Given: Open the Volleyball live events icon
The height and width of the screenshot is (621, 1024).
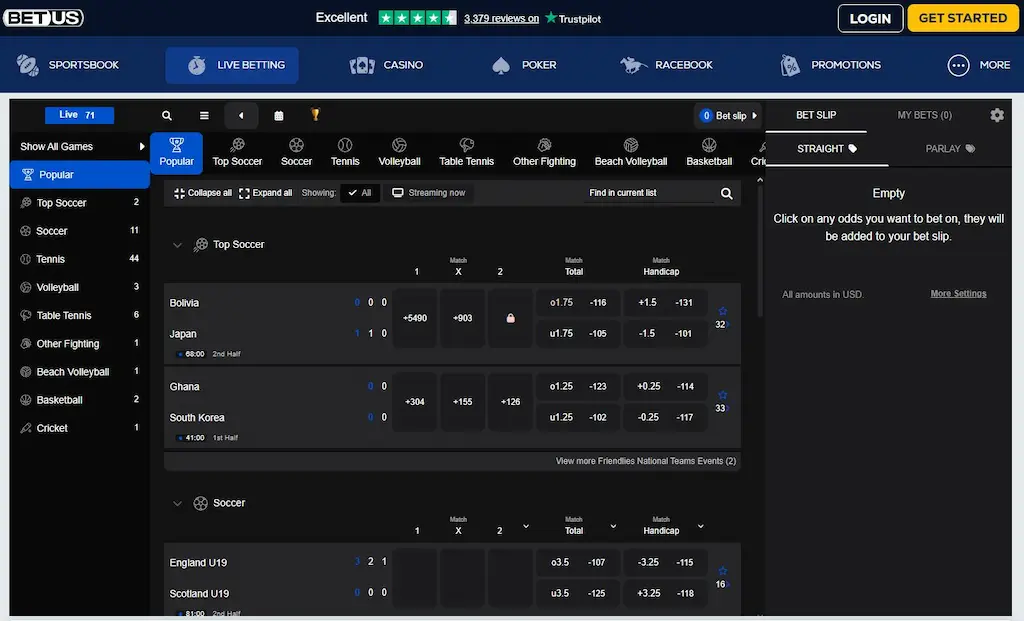Looking at the screenshot, I should click(399, 144).
